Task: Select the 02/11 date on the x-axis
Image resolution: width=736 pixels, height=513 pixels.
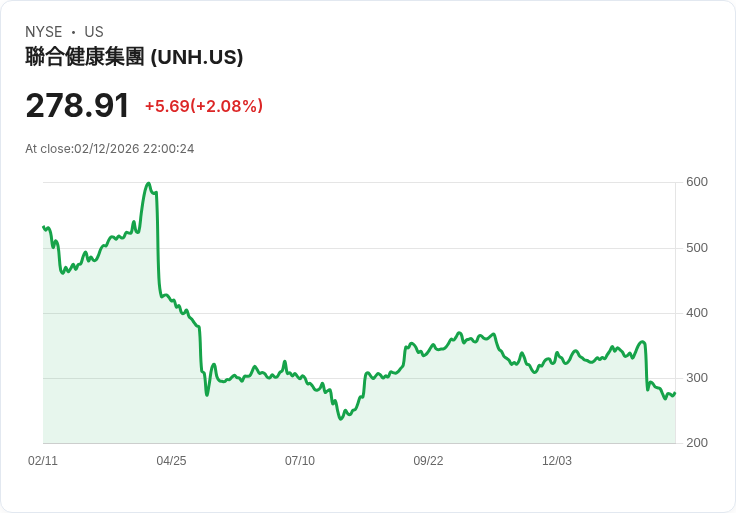Action: pyautogui.click(x=43, y=461)
